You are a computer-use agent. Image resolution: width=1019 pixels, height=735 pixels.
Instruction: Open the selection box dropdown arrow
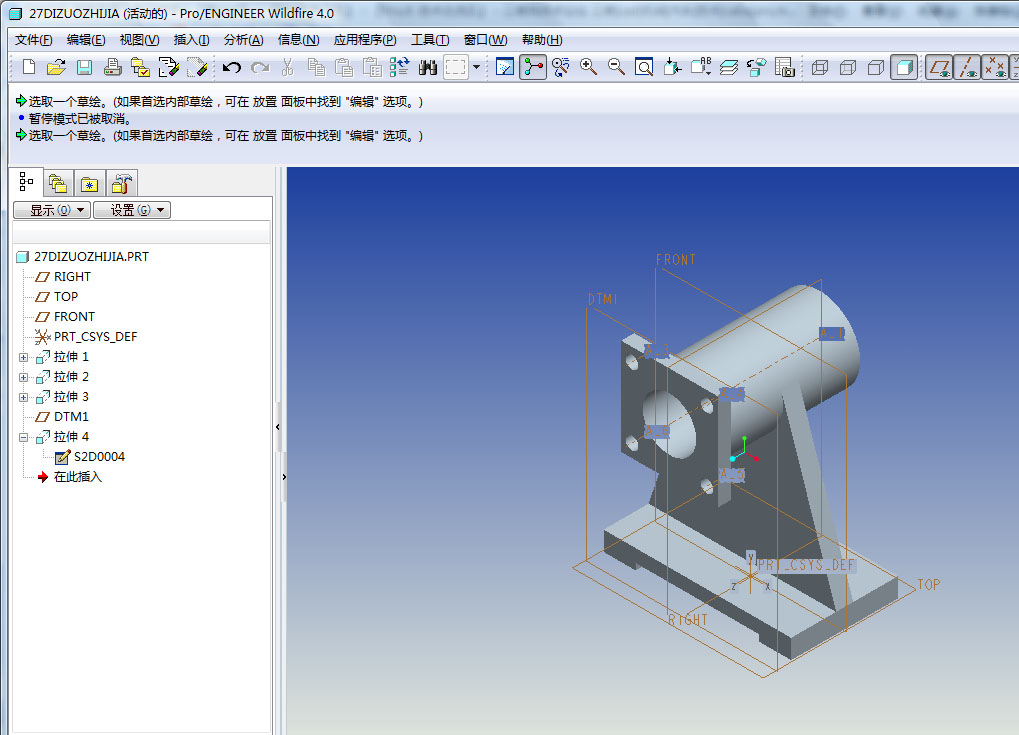[x=476, y=67]
